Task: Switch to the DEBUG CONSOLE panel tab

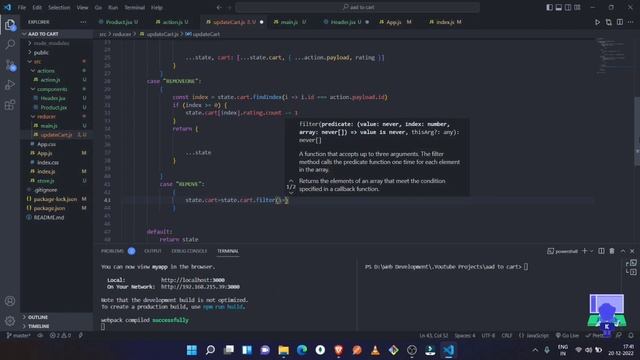Action: [189, 251]
